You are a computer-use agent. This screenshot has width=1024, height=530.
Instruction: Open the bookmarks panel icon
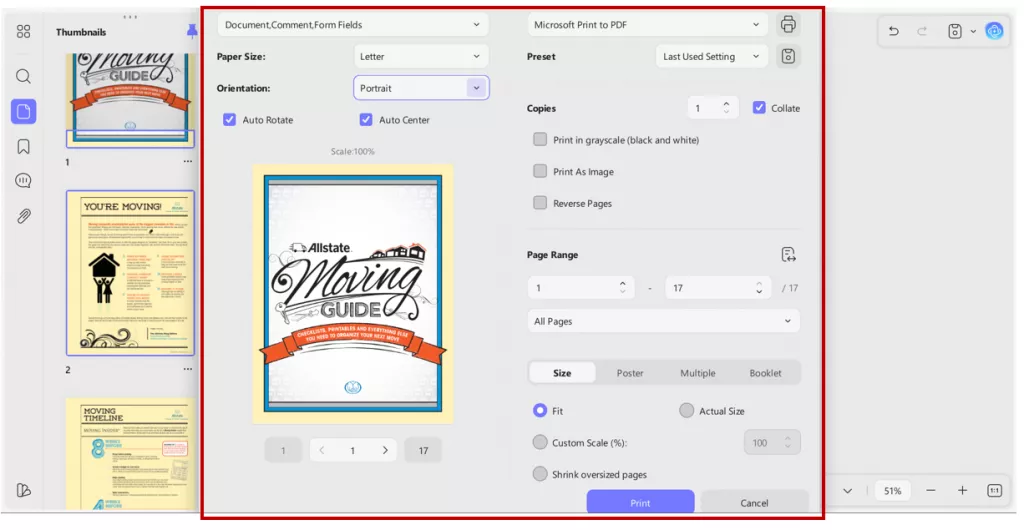click(24, 146)
